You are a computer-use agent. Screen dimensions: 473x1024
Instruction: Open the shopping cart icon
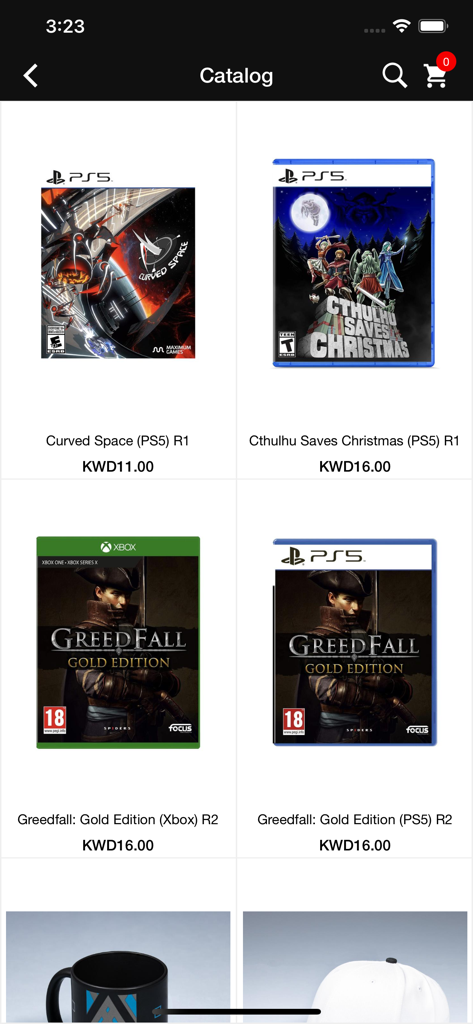(x=435, y=76)
